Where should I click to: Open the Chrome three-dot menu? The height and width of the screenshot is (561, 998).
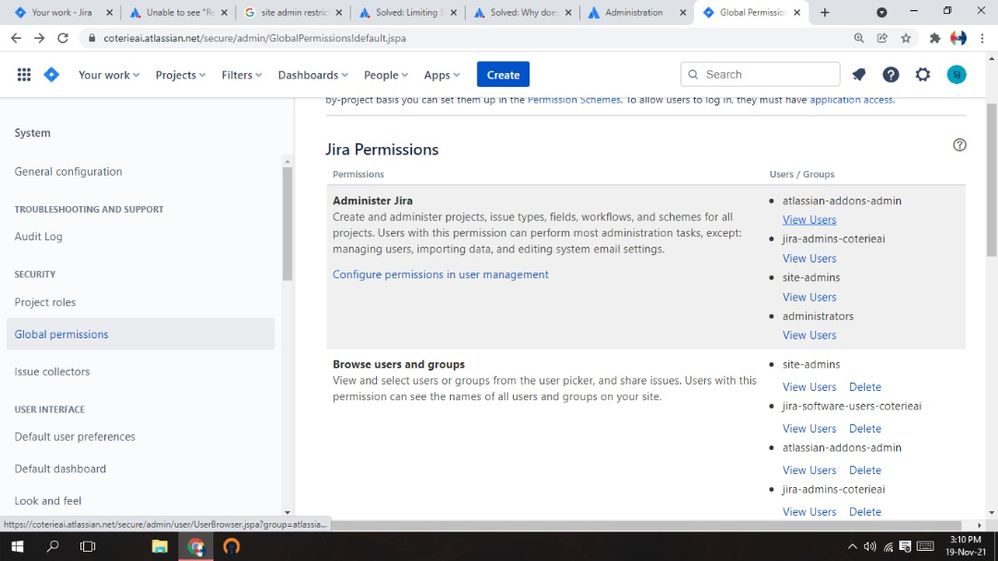coord(982,38)
